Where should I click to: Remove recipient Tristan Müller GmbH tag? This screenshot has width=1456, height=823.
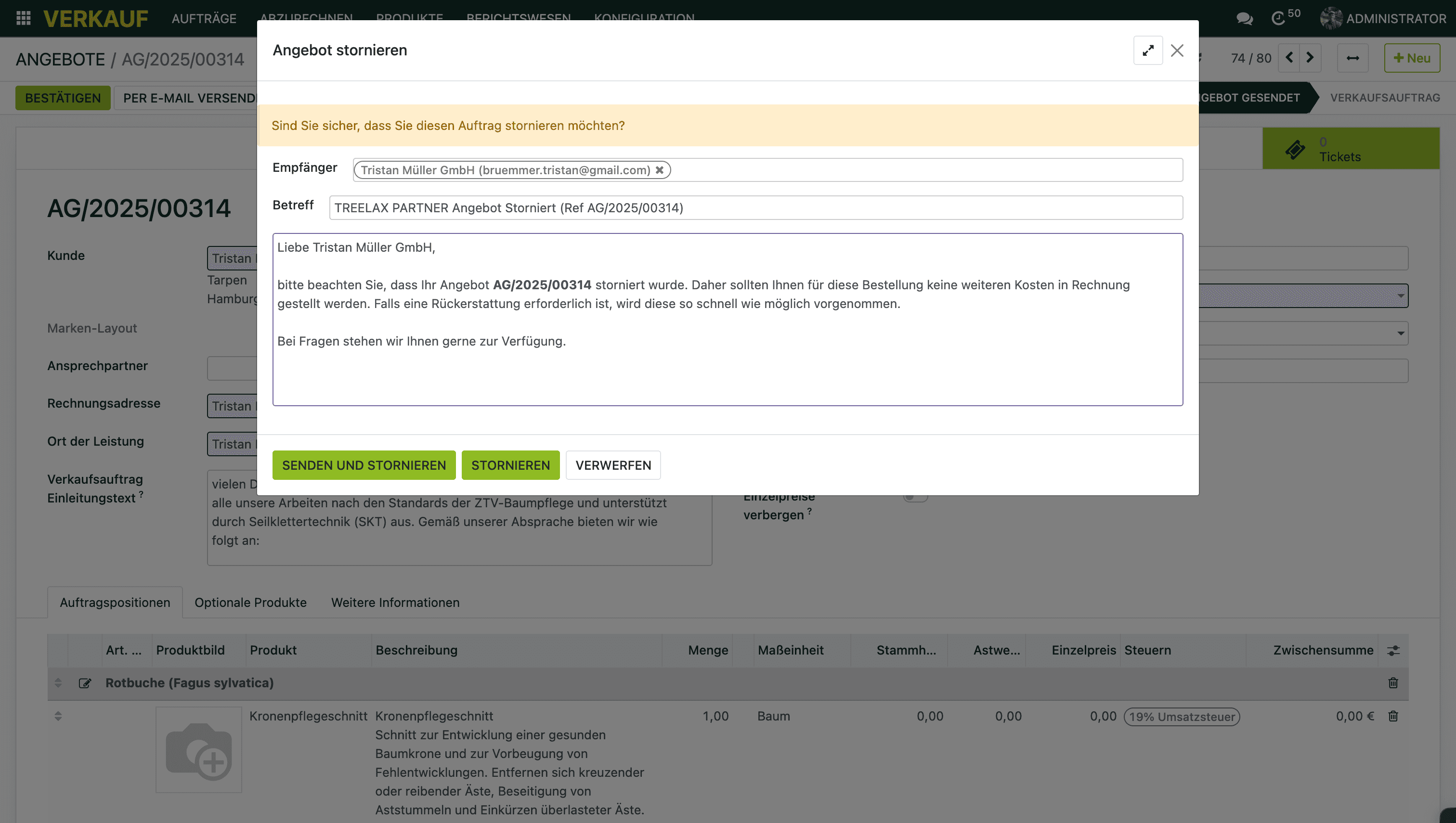[x=659, y=170]
